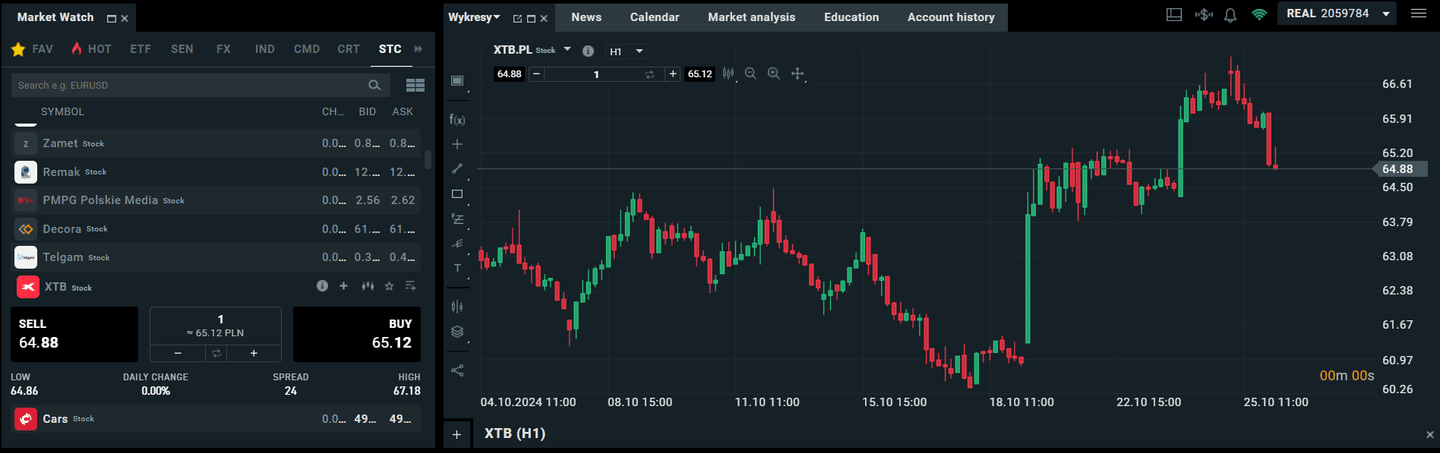
Task: Click the add-to-list icon in XTB row
Action: tap(411, 286)
